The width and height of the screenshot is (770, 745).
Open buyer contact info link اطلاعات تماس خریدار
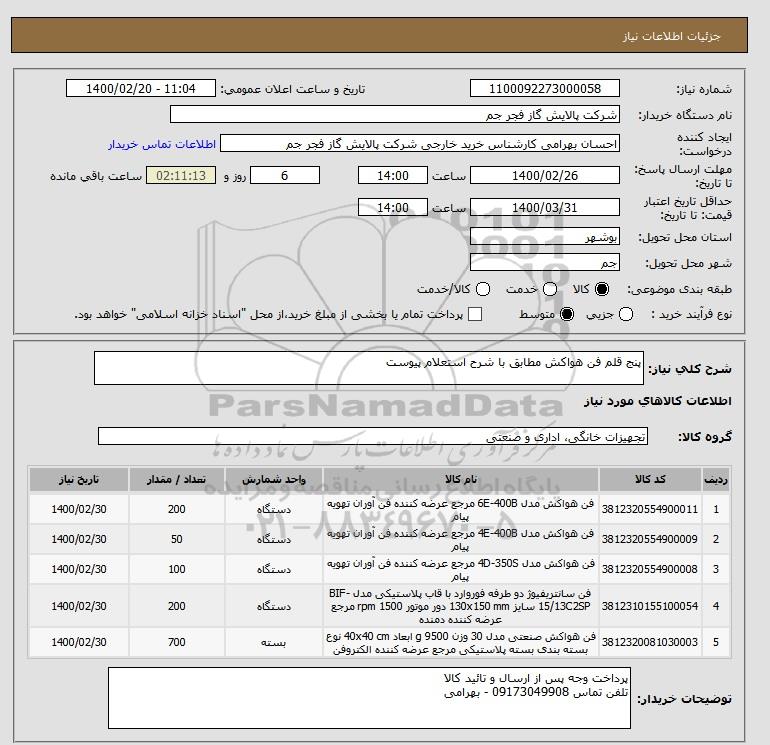[x=162, y=144]
